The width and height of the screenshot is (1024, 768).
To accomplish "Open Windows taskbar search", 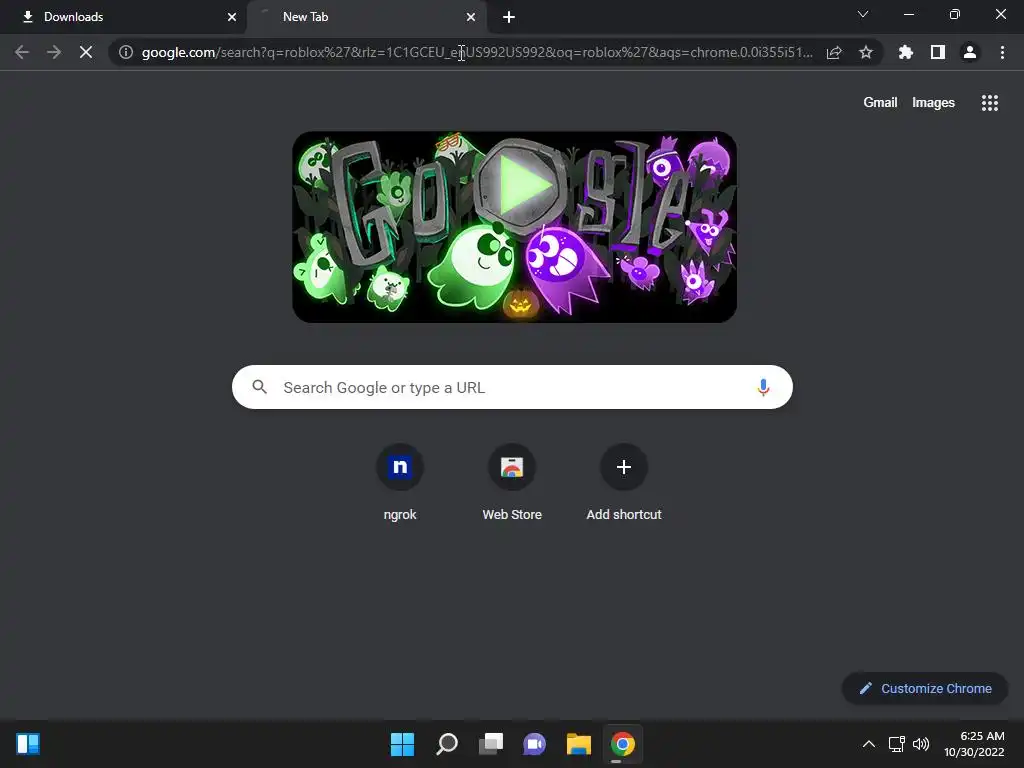I will point(447,744).
